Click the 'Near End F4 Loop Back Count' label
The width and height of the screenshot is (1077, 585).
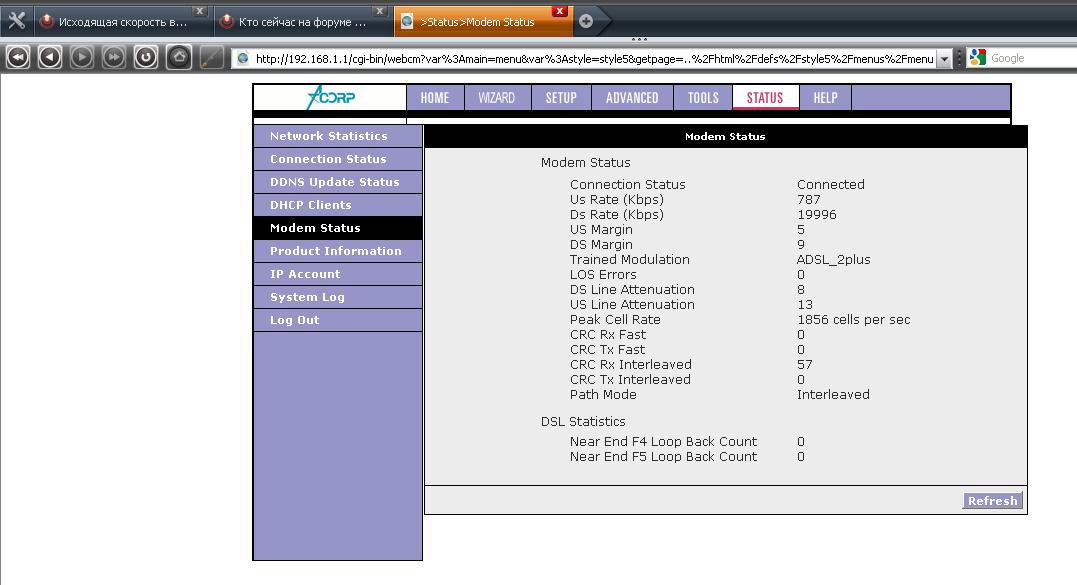click(x=663, y=441)
